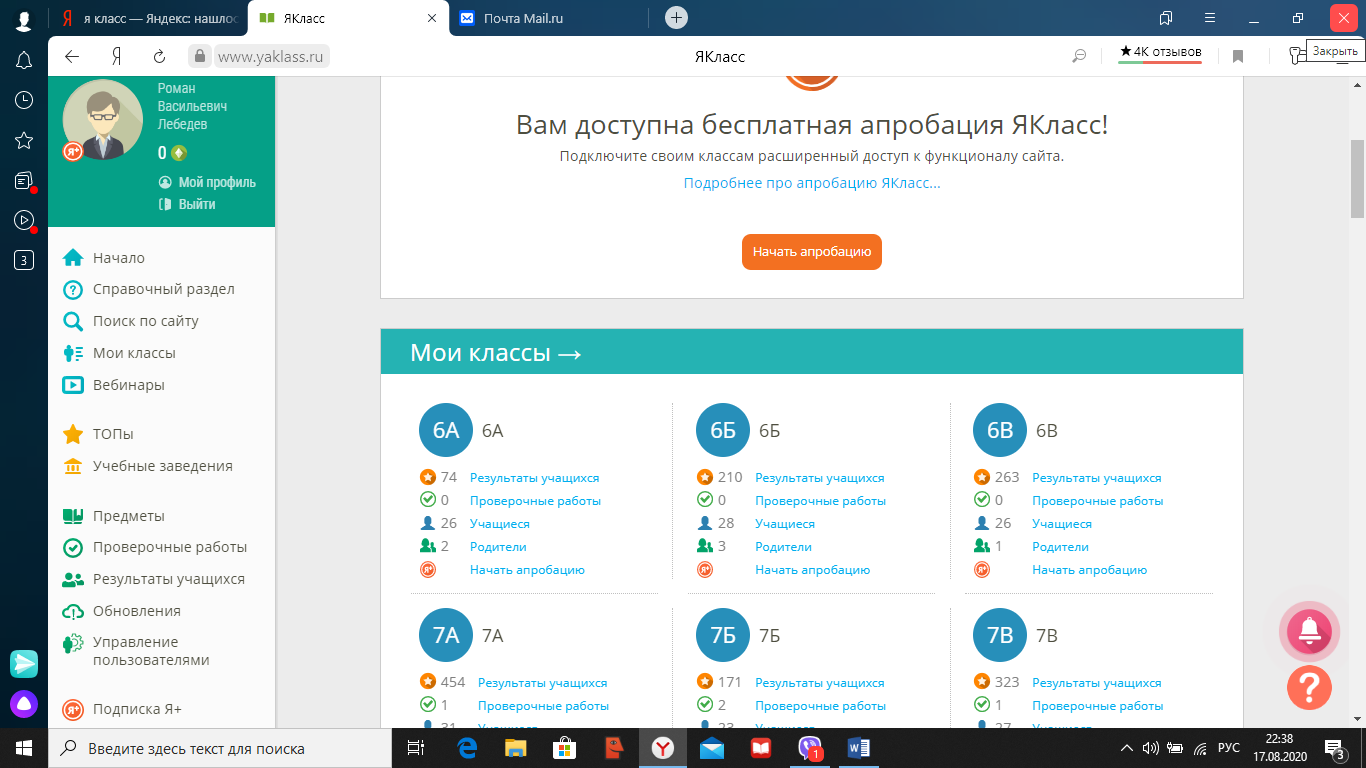Click the 7Б class circle badge

point(722,636)
